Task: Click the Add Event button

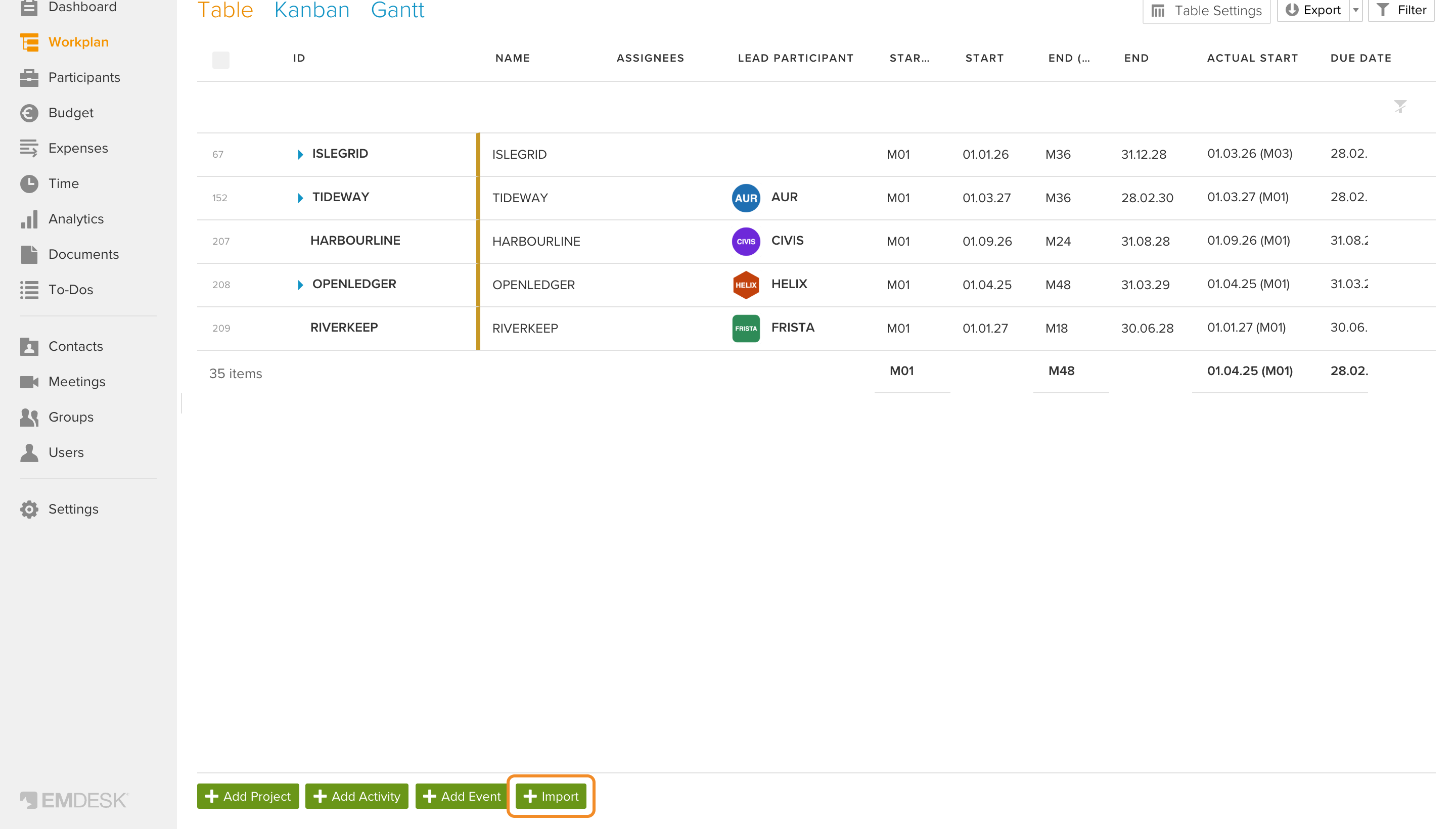Action: (x=462, y=796)
